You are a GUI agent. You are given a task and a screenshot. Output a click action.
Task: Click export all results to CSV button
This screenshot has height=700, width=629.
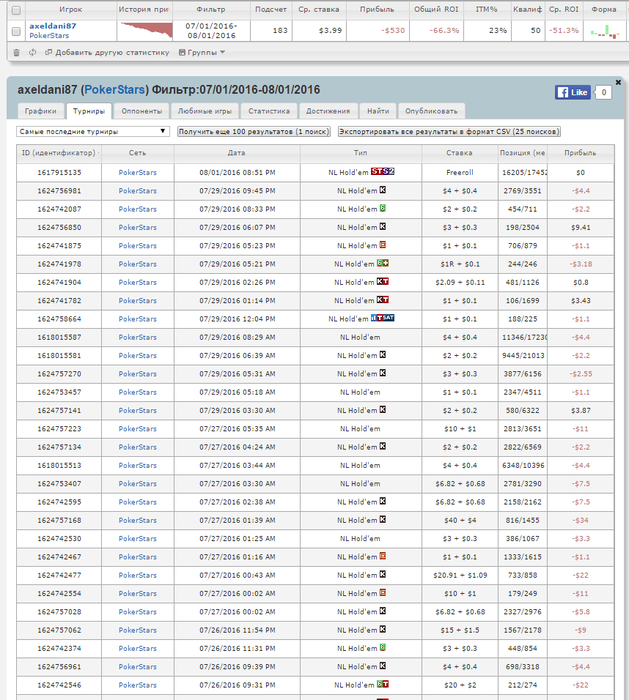coord(449,132)
